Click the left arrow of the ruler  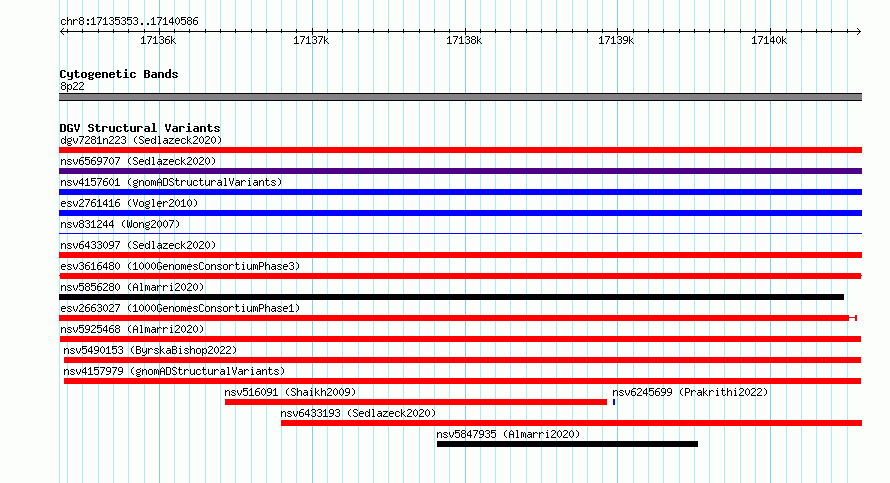pyautogui.click(x=63, y=31)
